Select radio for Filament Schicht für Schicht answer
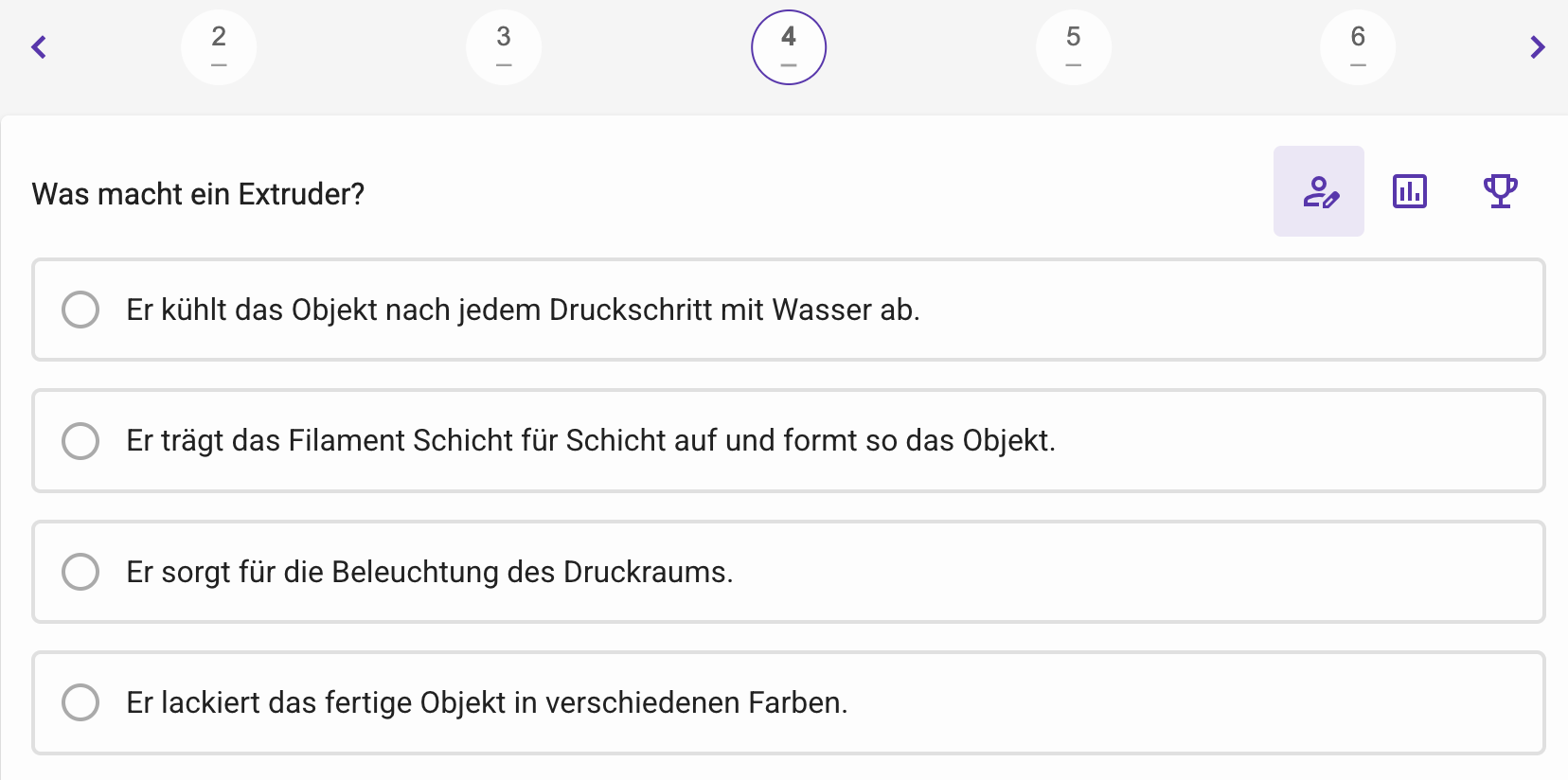 point(80,440)
